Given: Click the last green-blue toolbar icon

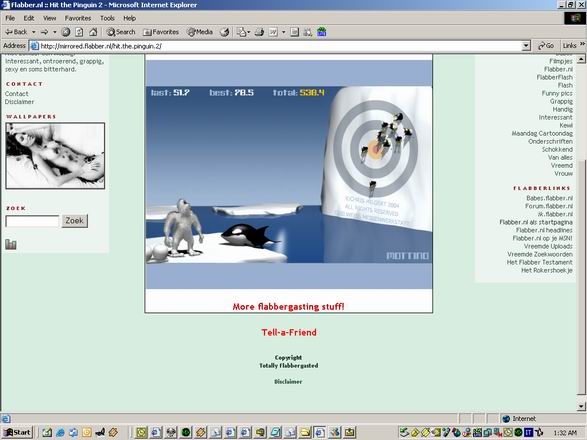Looking at the screenshot, I should pyautogui.click(x=322, y=32).
